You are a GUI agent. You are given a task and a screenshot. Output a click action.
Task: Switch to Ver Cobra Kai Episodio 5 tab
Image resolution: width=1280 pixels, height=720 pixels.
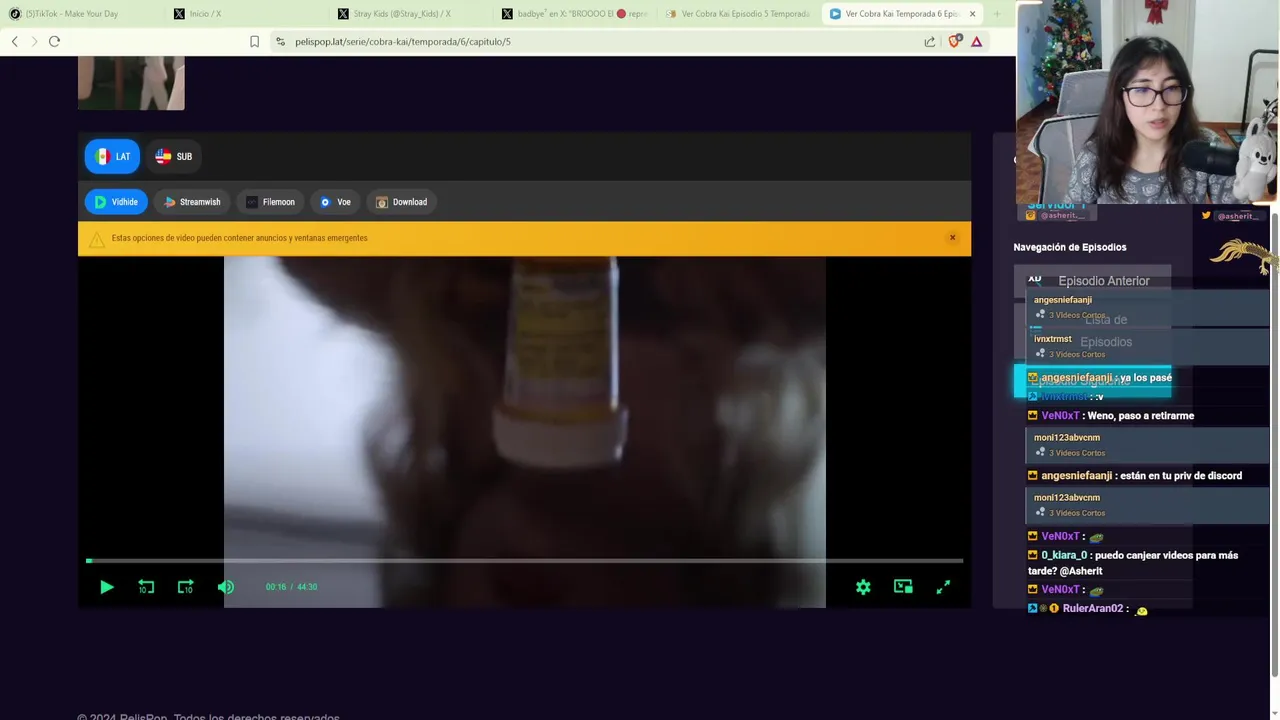click(737, 14)
